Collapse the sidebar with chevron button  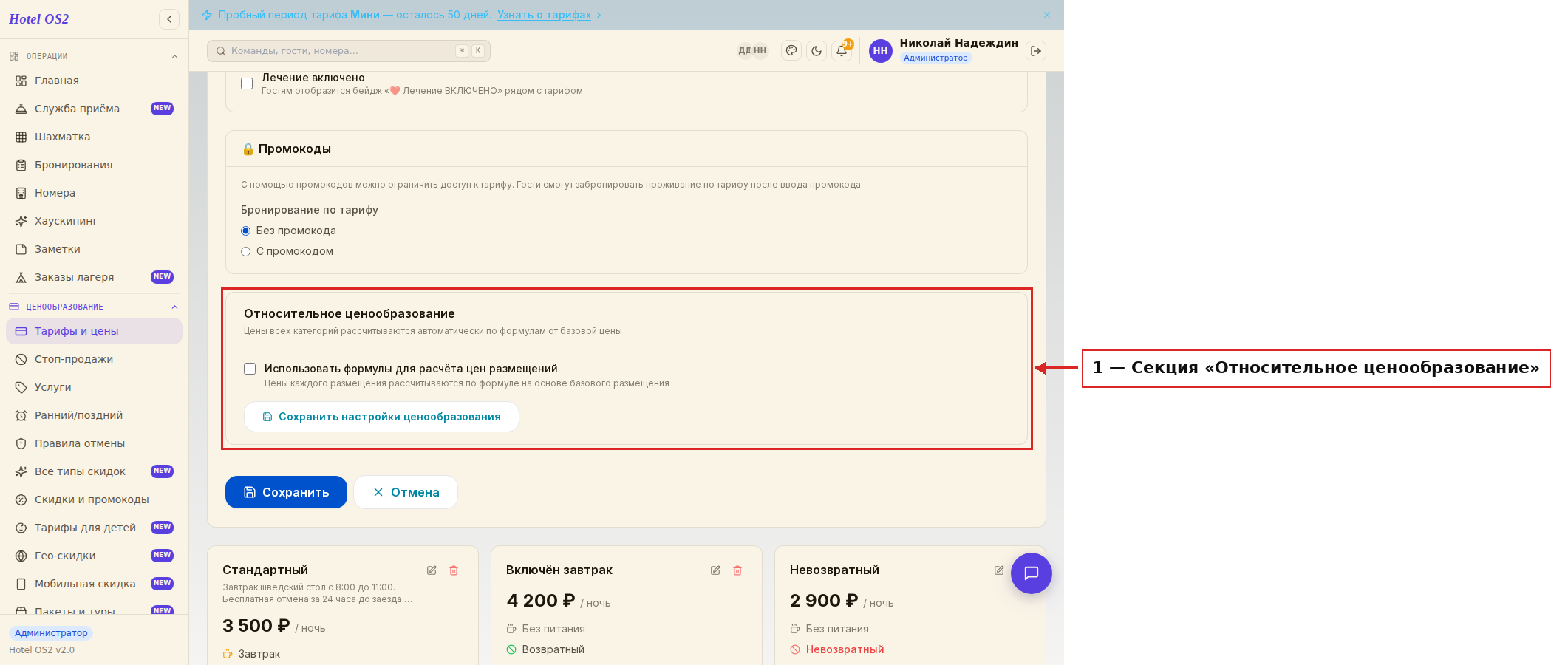[169, 19]
